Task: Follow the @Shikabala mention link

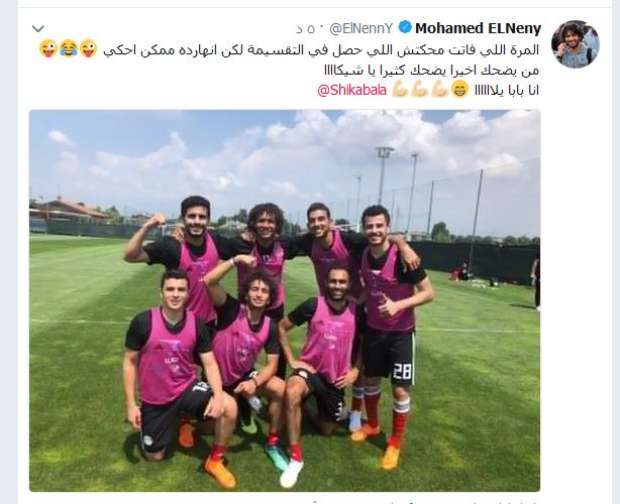Action: click(352, 91)
